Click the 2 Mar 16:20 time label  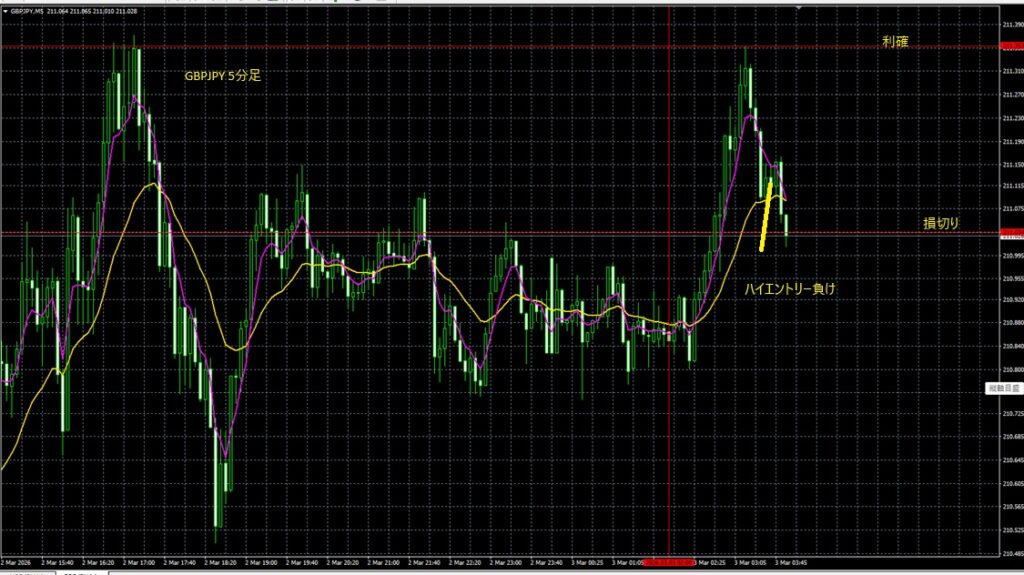click(98, 563)
